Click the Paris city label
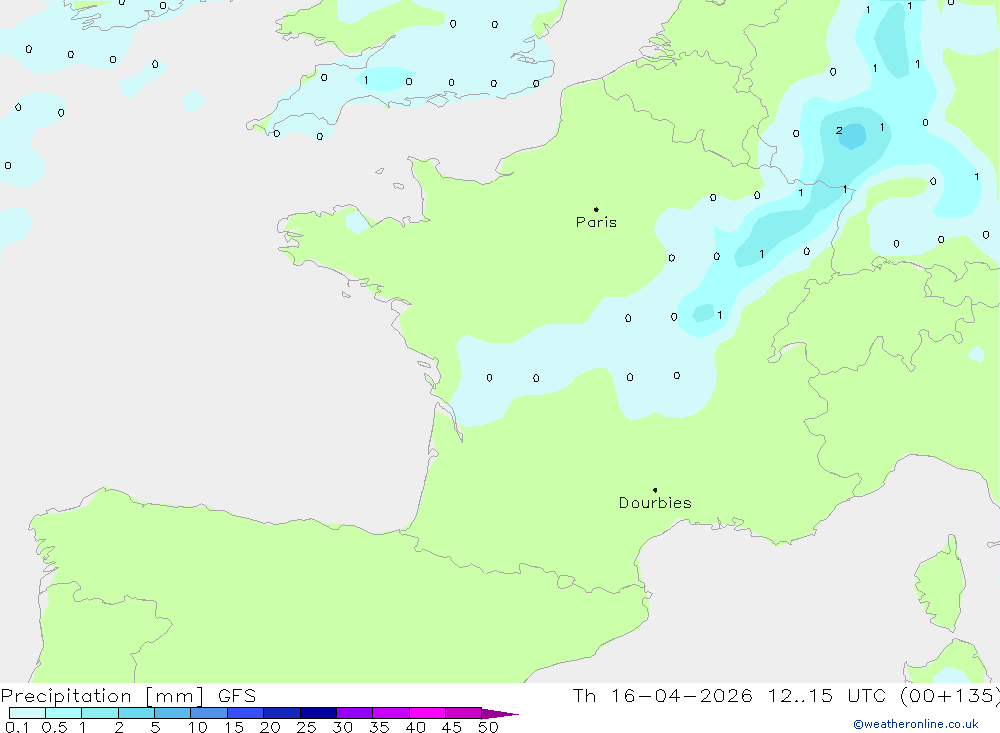1000x733 pixels. coord(596,222)
